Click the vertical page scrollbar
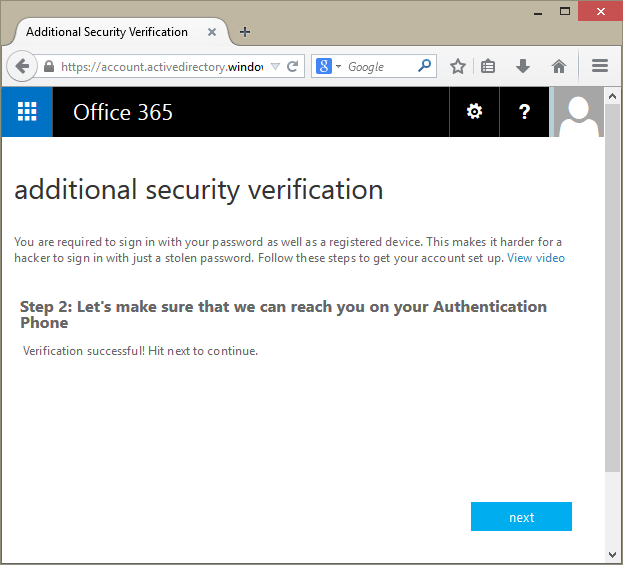This screenshot has height=565, width=623. 612,300
